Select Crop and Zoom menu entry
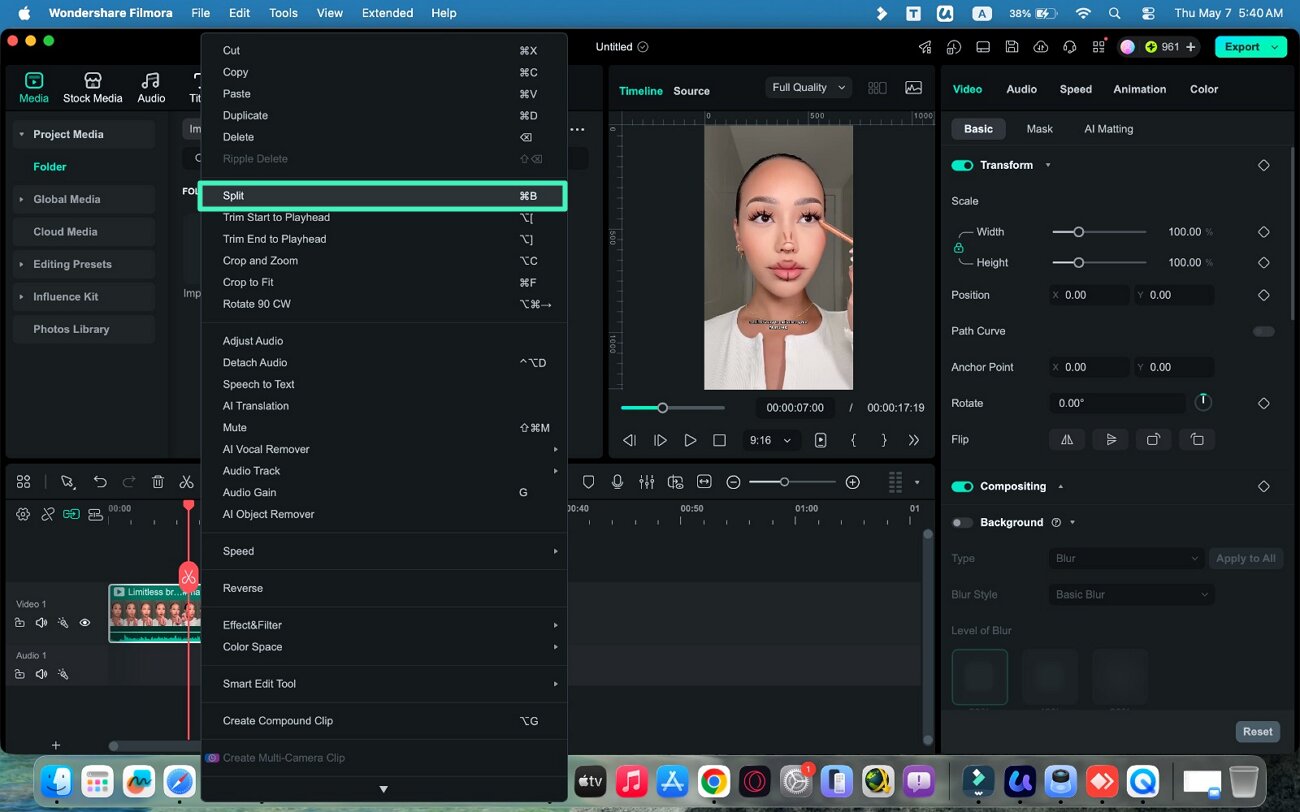The height and width of the screenshot is (812, 1300). [384, 261]
